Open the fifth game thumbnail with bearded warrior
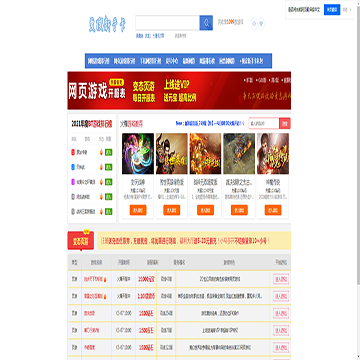 point(273,154)
